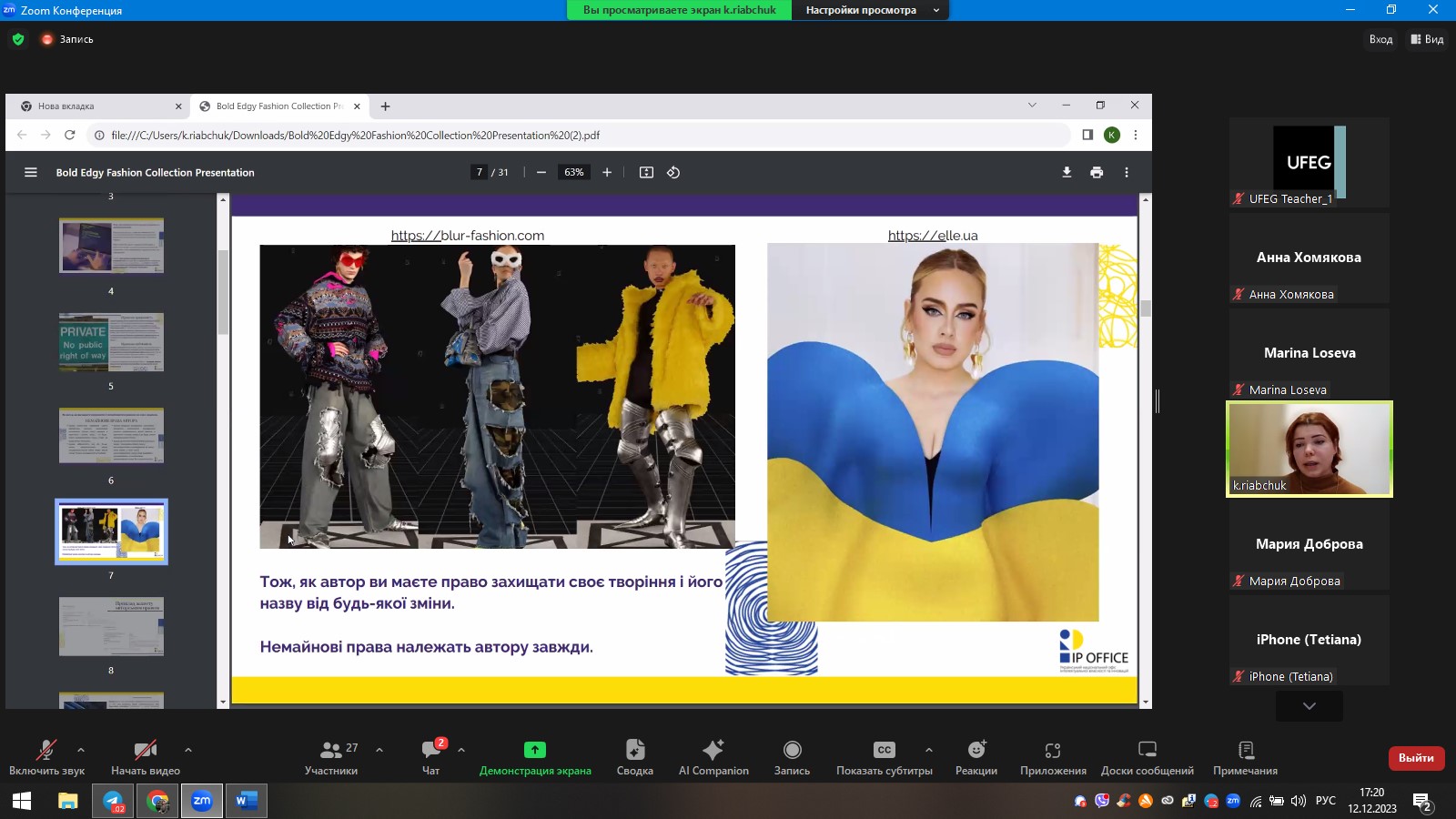Expand video options arrow beside camera
This screenshot has height=819, width=1456.
pyautogui.click(x=188, y=750)
